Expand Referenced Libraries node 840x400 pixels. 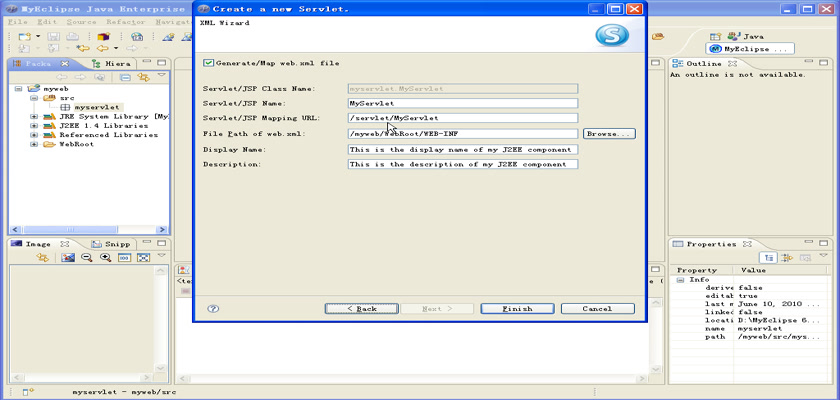point(34,135)
